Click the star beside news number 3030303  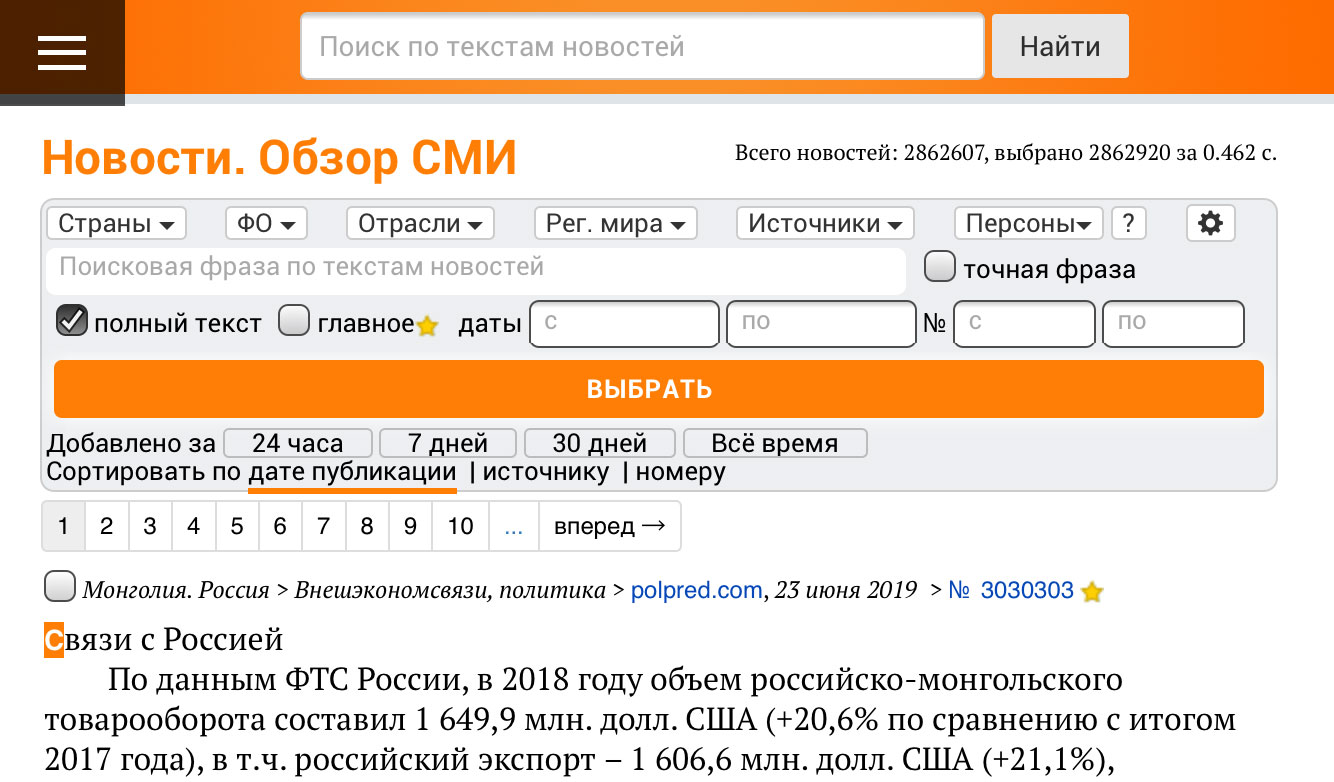pyautogui.click(x=1092, y=592)
